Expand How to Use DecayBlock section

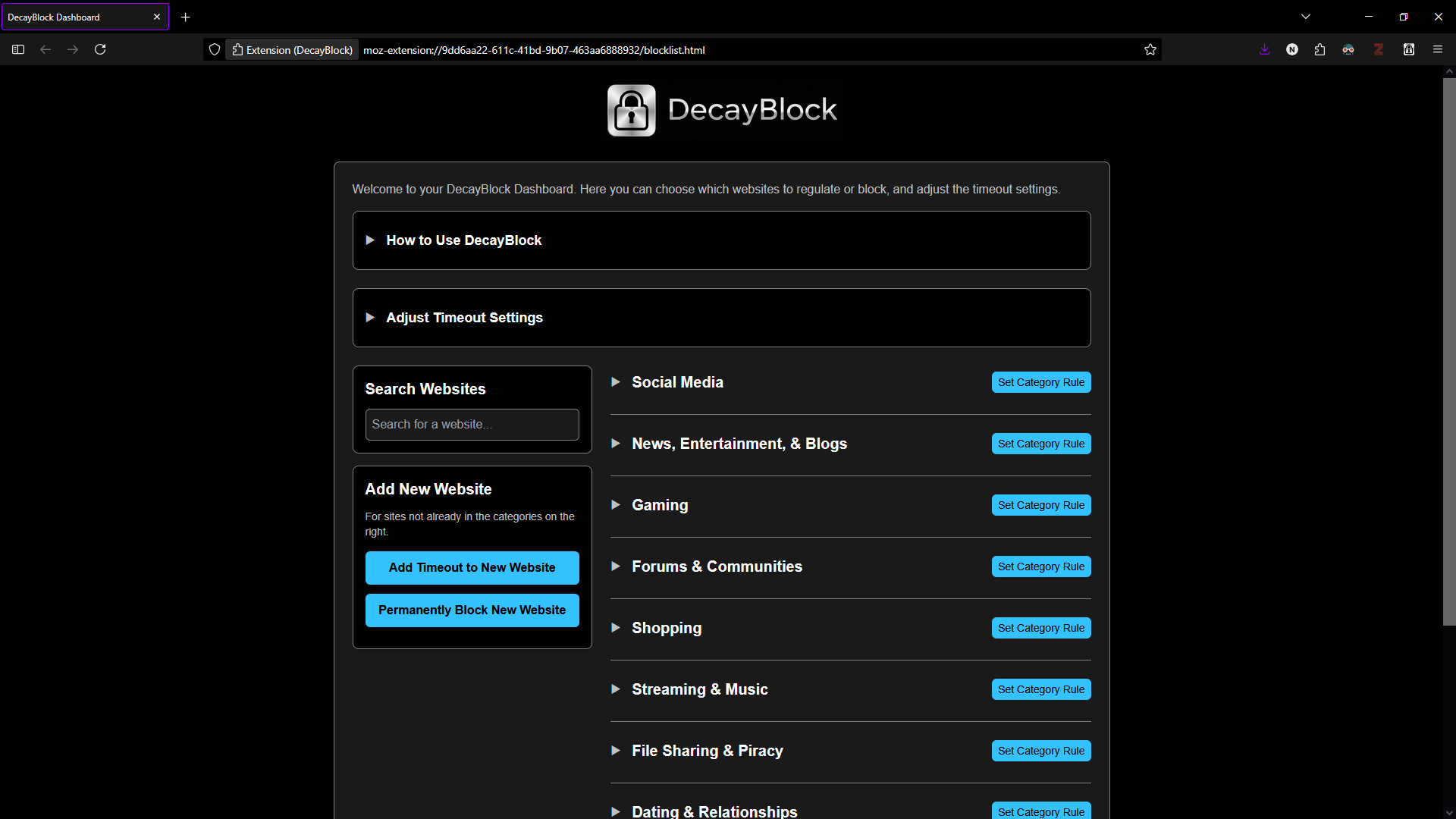point(463,240)
